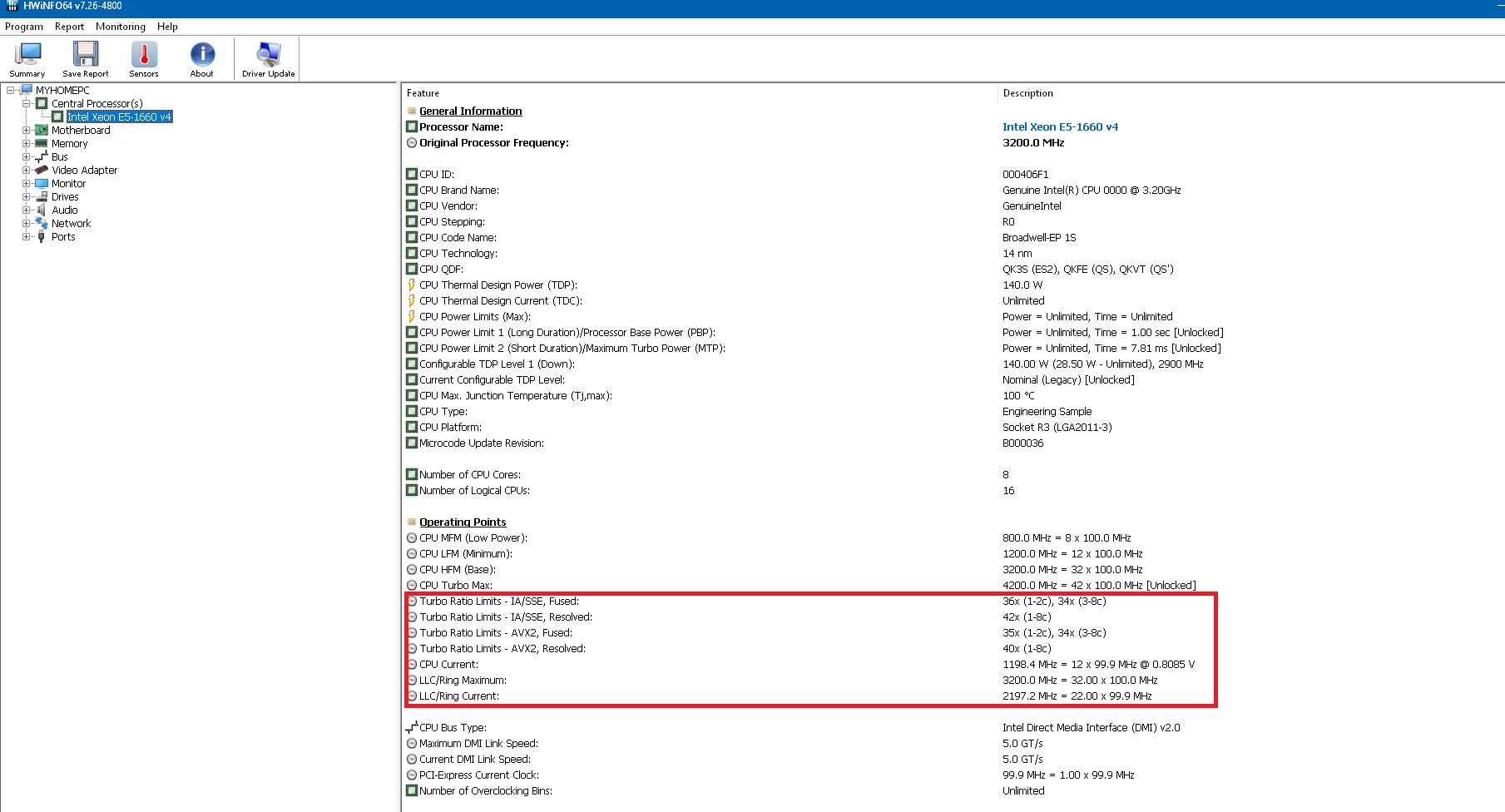Click the Broadwell-EP 1S value
The width and height of the screenshot is (1505, 812).
1039,237
